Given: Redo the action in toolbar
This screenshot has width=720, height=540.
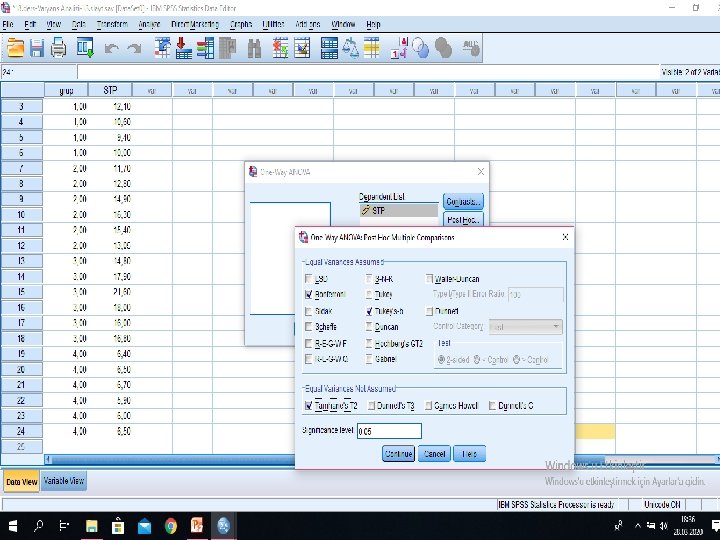Looking at the screenshot, I should click(134, 48).
